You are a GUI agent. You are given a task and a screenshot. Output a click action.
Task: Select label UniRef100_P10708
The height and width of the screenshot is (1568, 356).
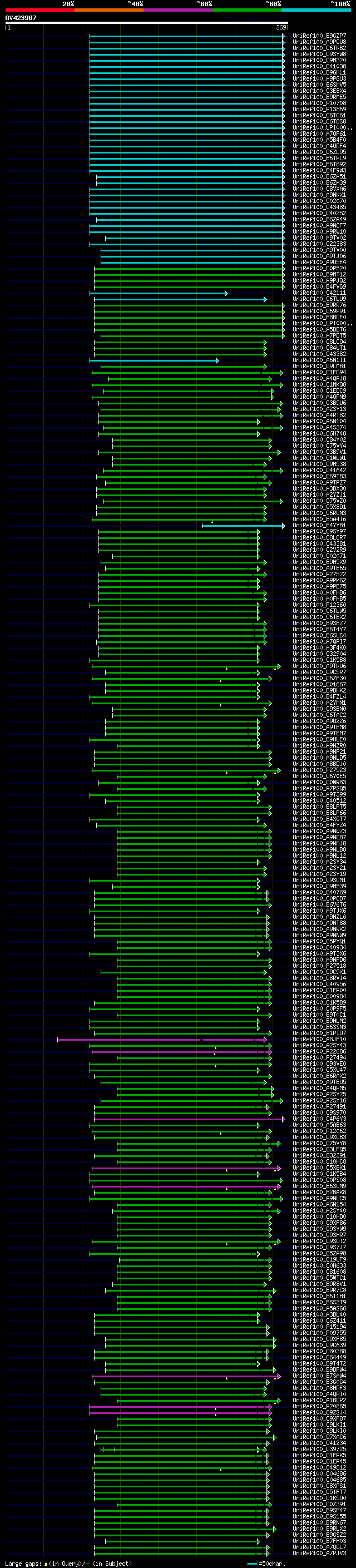[319, 103]
